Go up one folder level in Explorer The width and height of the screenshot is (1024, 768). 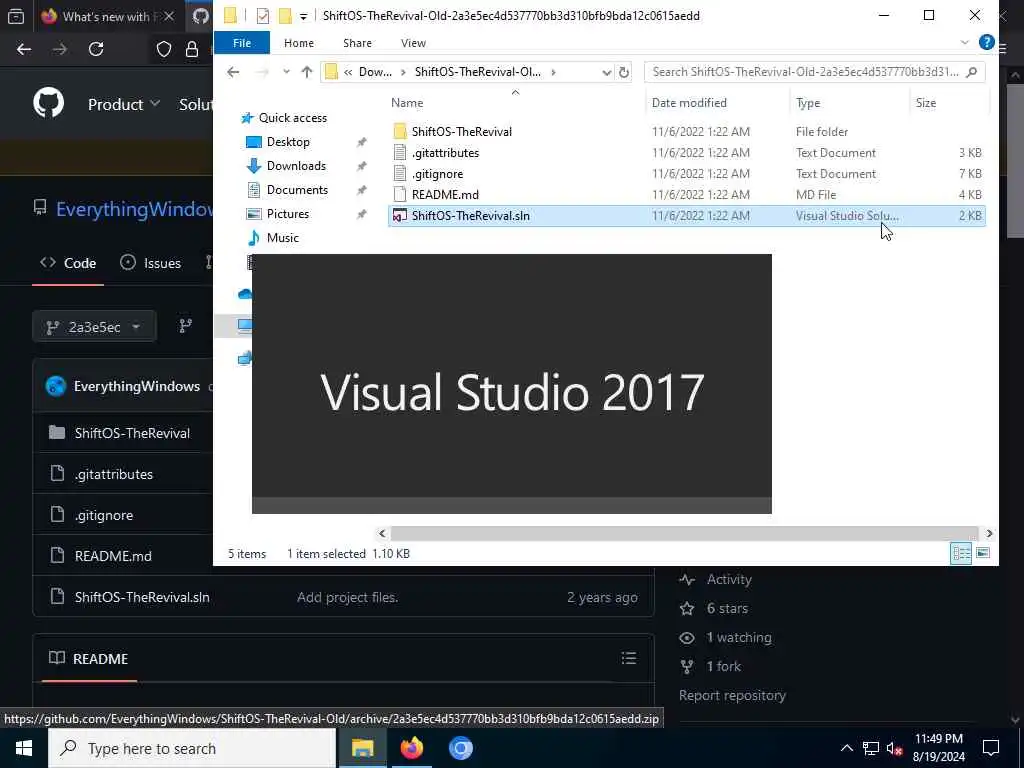(x=306, y=72)
